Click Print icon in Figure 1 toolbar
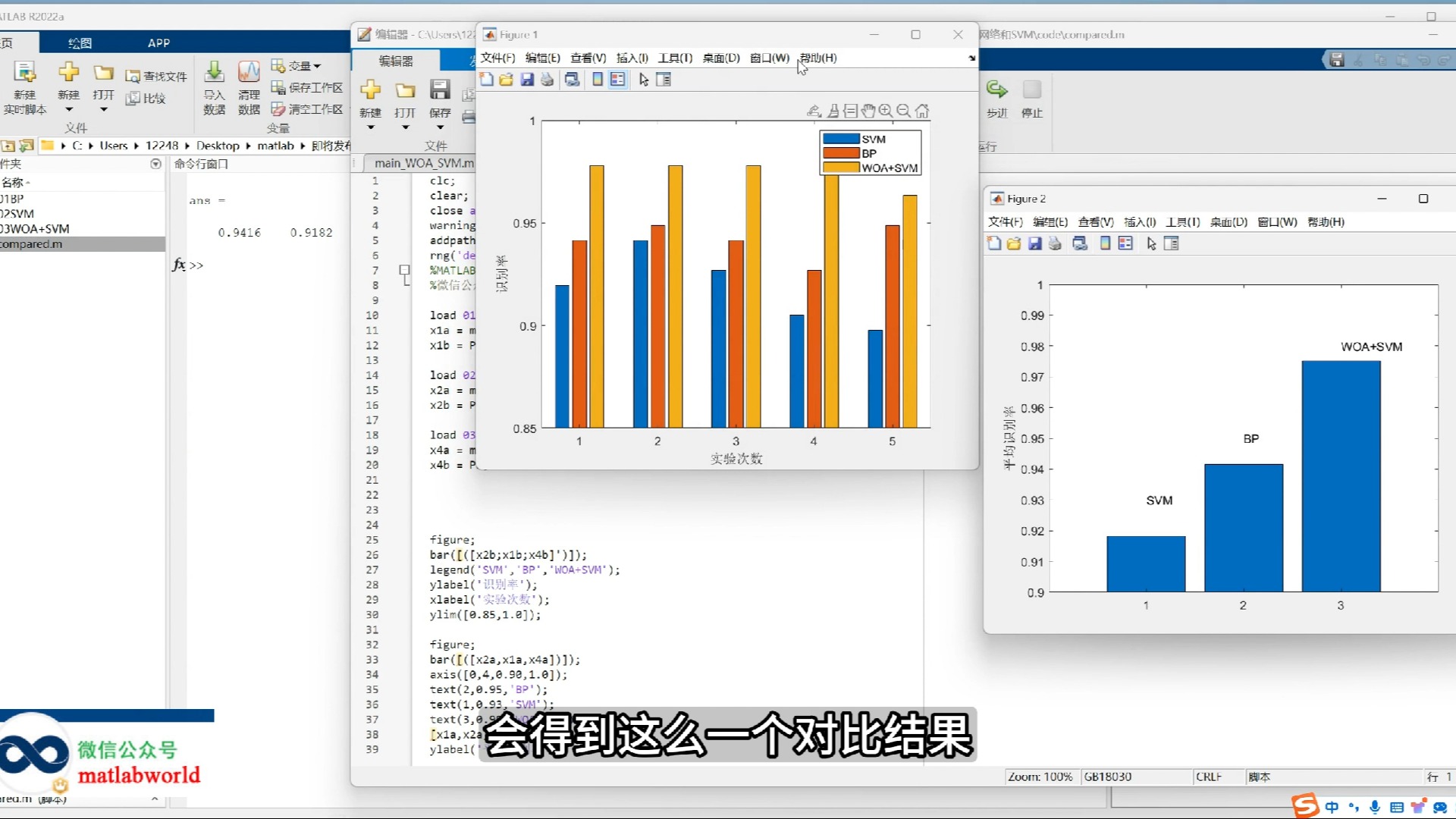 tap(547, 80)
